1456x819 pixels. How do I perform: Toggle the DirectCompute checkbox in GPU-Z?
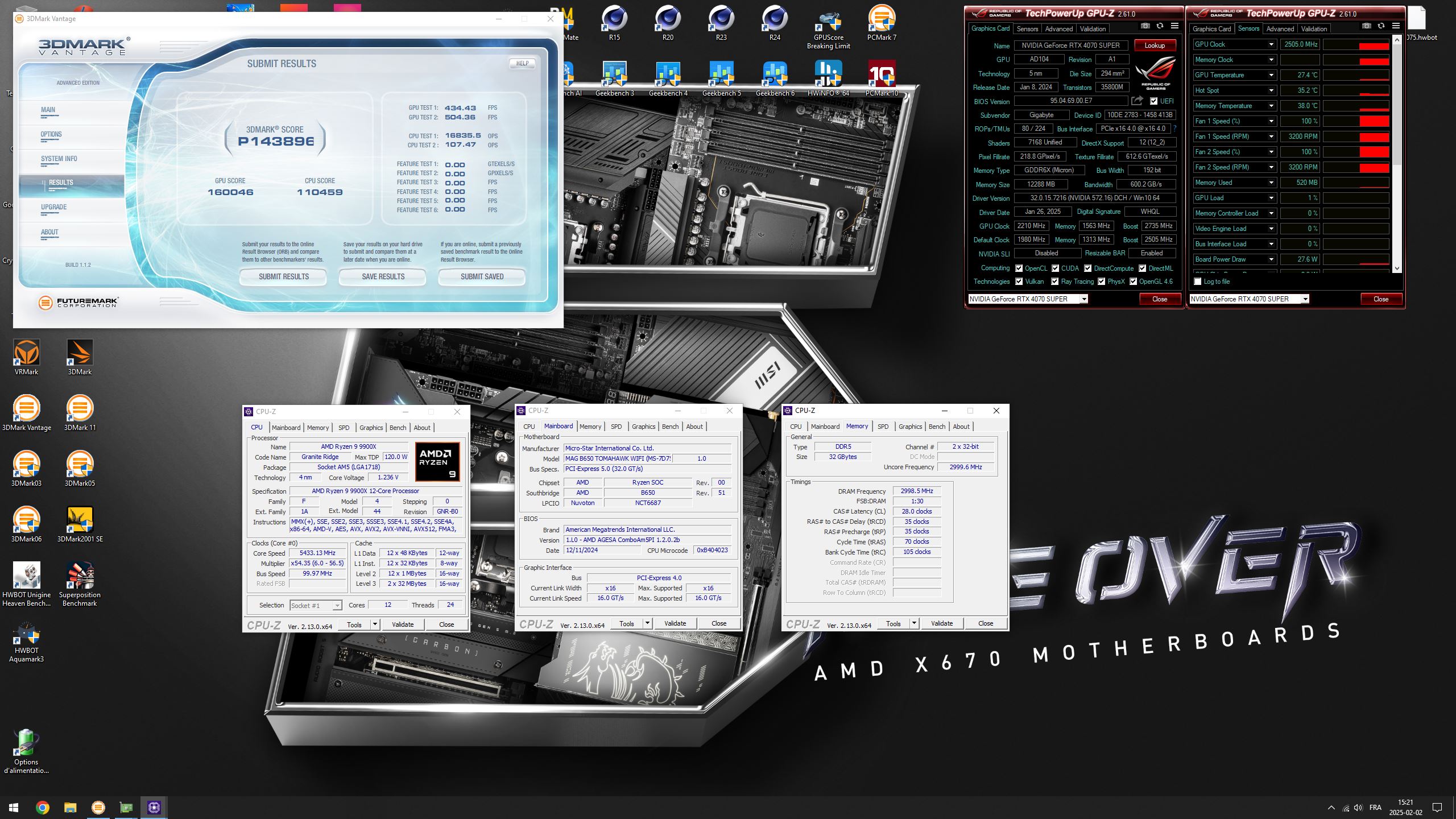click(x=1087, y=268)
